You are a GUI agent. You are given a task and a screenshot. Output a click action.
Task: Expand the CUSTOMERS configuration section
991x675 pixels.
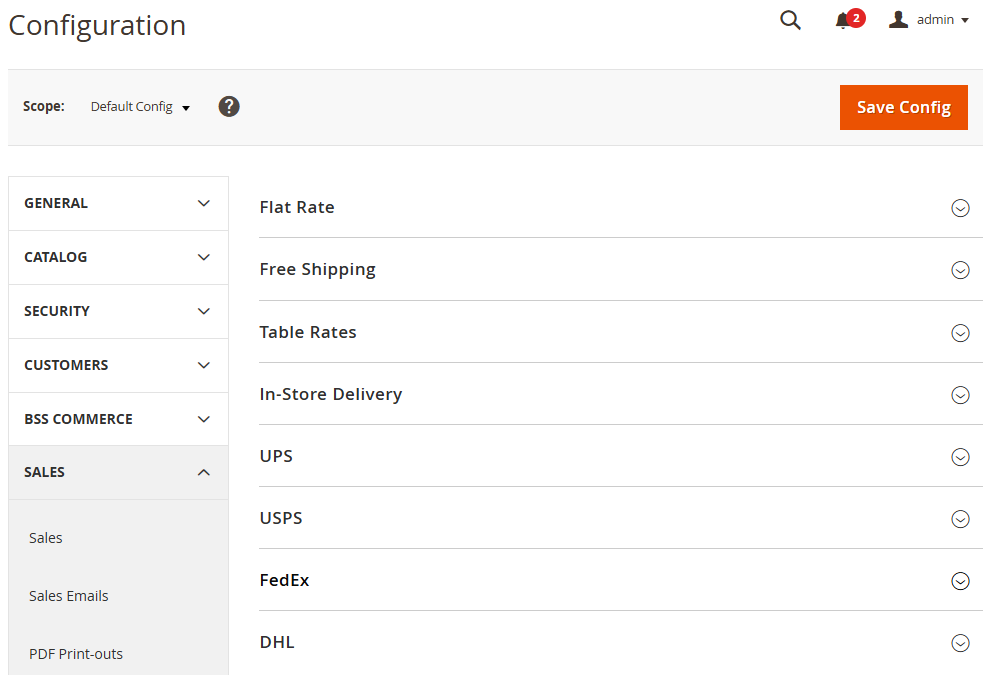coord(118,365)
